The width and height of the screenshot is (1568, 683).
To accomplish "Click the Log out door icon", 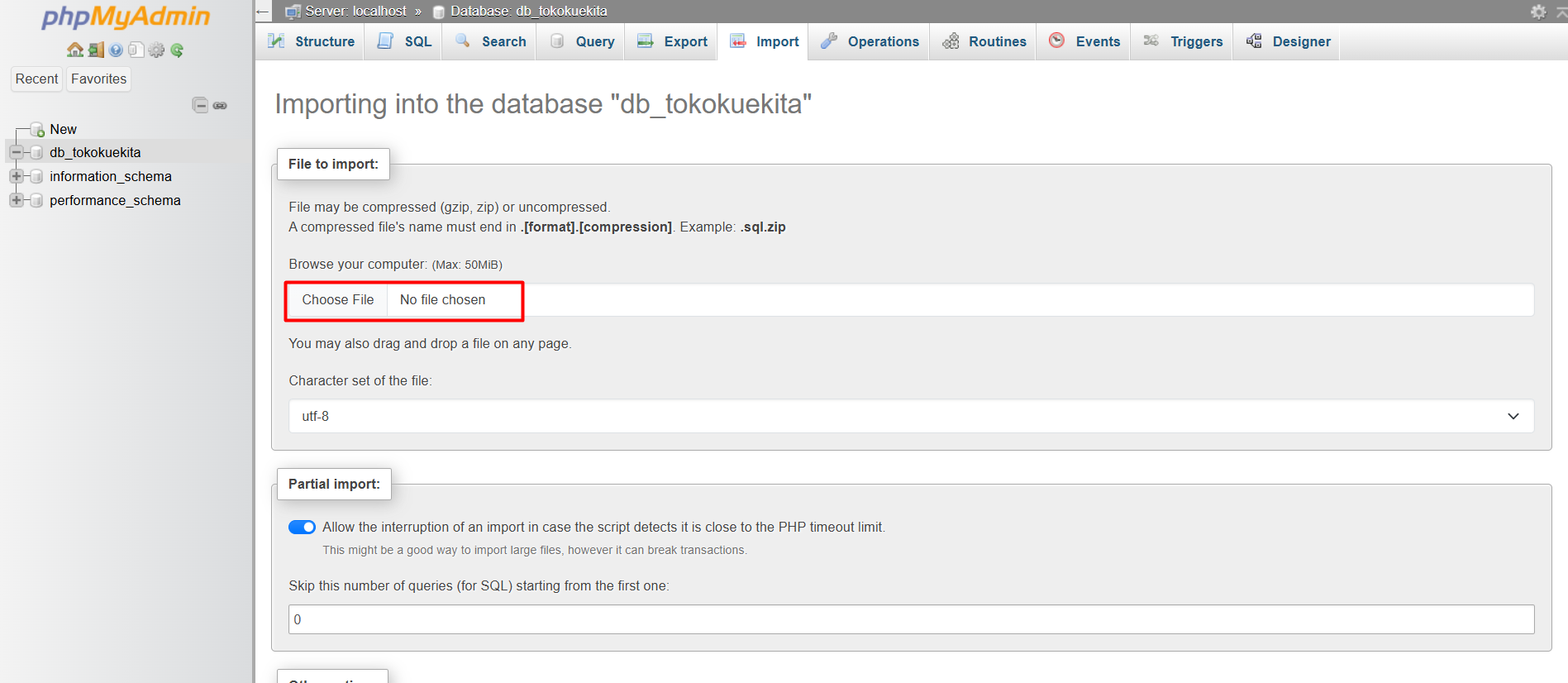I will point(96,50).
